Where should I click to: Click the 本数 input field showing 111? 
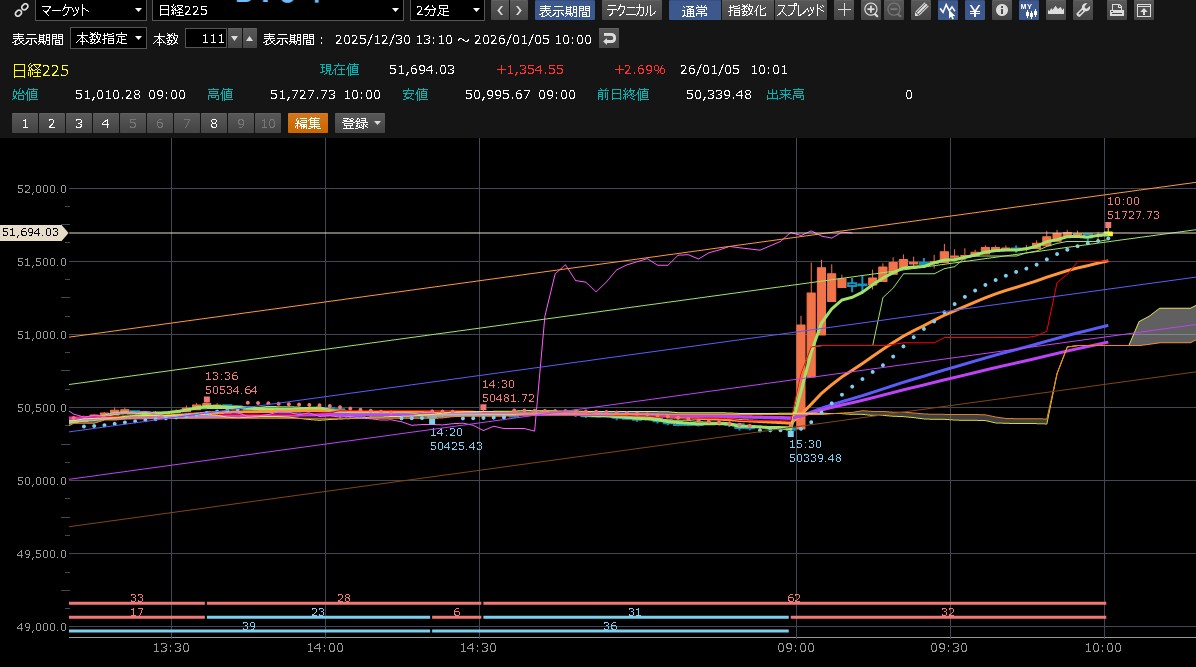coord(205,39)
